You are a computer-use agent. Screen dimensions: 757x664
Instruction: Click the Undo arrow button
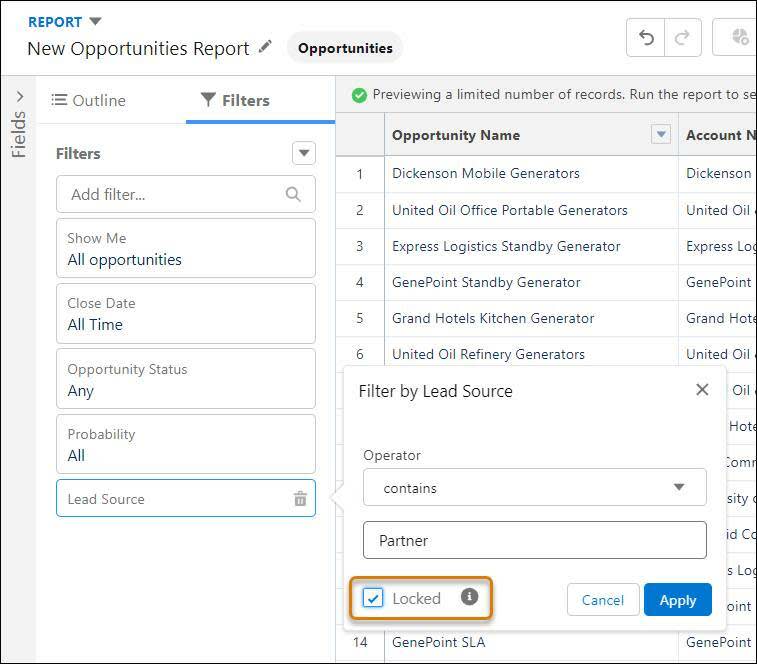(x=645, y=38)
